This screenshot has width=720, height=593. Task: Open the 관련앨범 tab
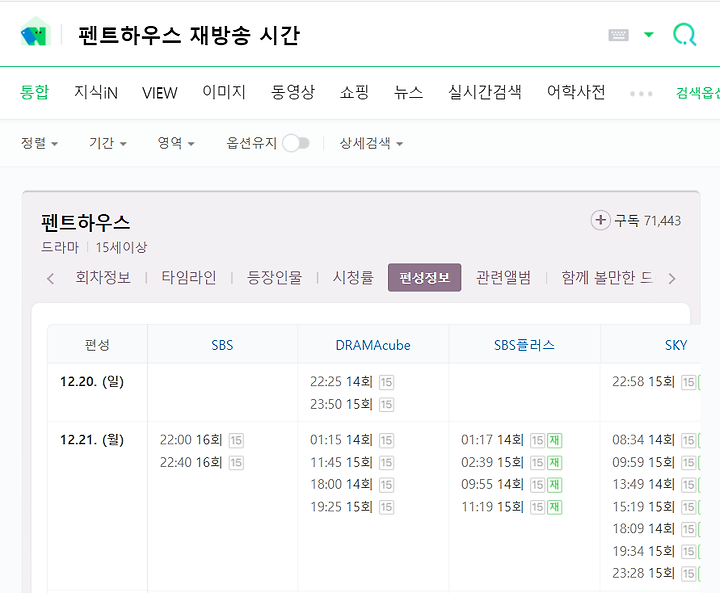(503, 277)
